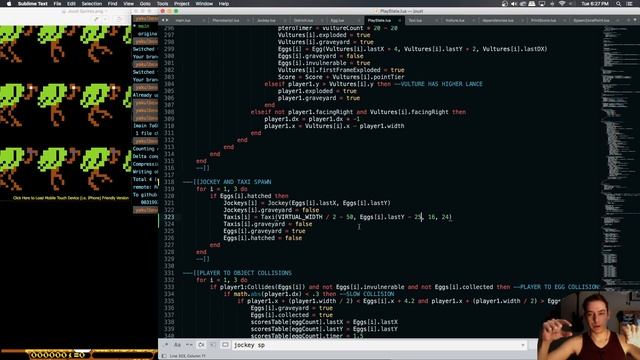Click line number 318 in the gutter

pos(169,182)
